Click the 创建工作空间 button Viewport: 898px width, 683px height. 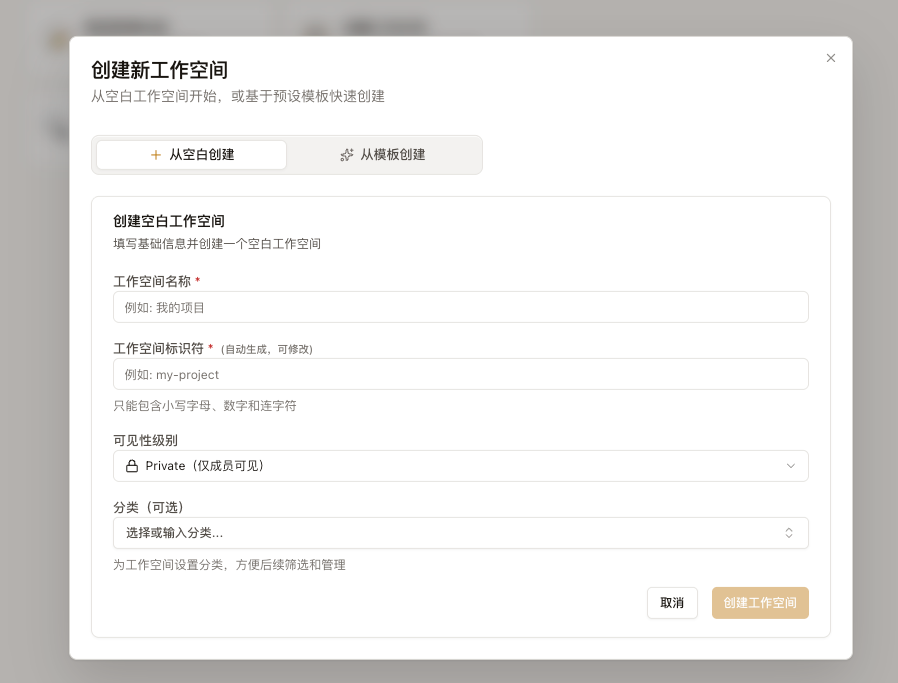(760, 603)
